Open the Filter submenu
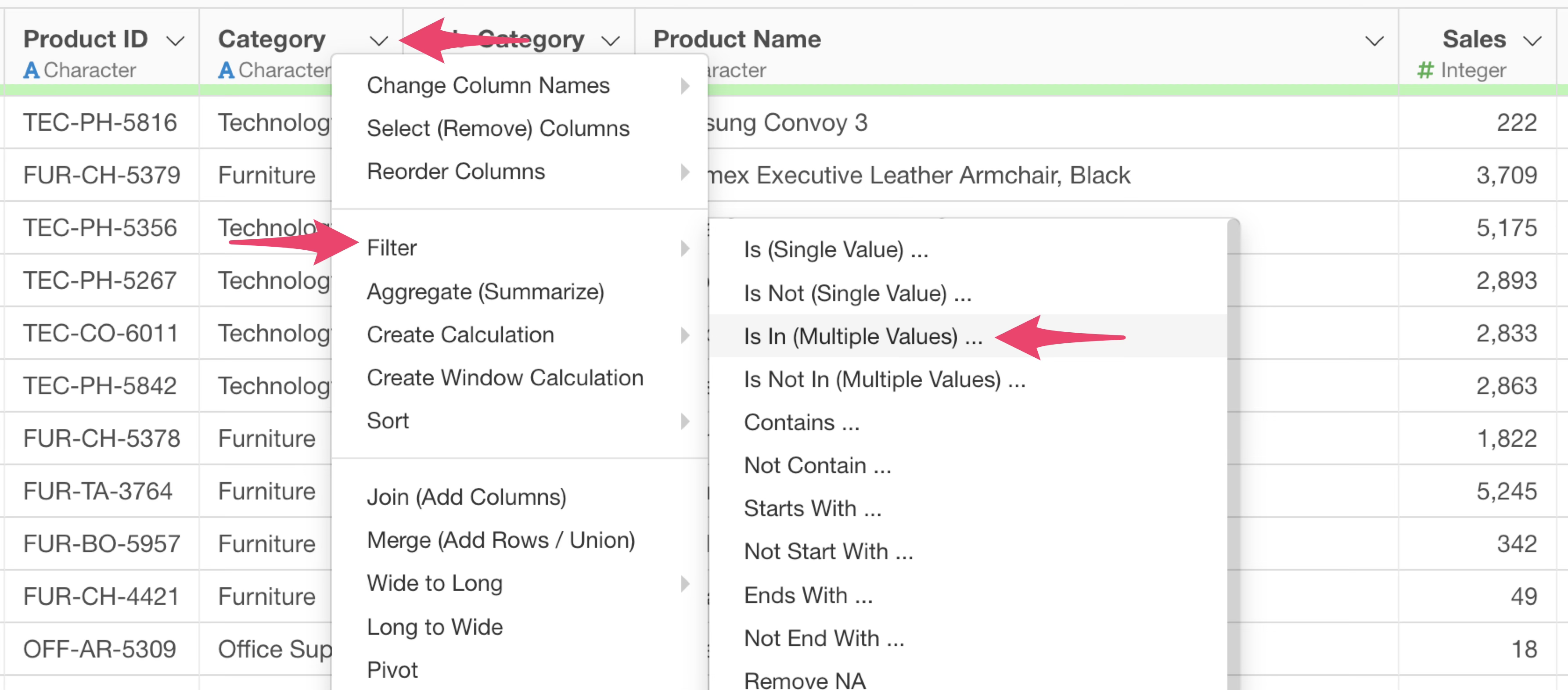1568x690 pixels. 392,248
